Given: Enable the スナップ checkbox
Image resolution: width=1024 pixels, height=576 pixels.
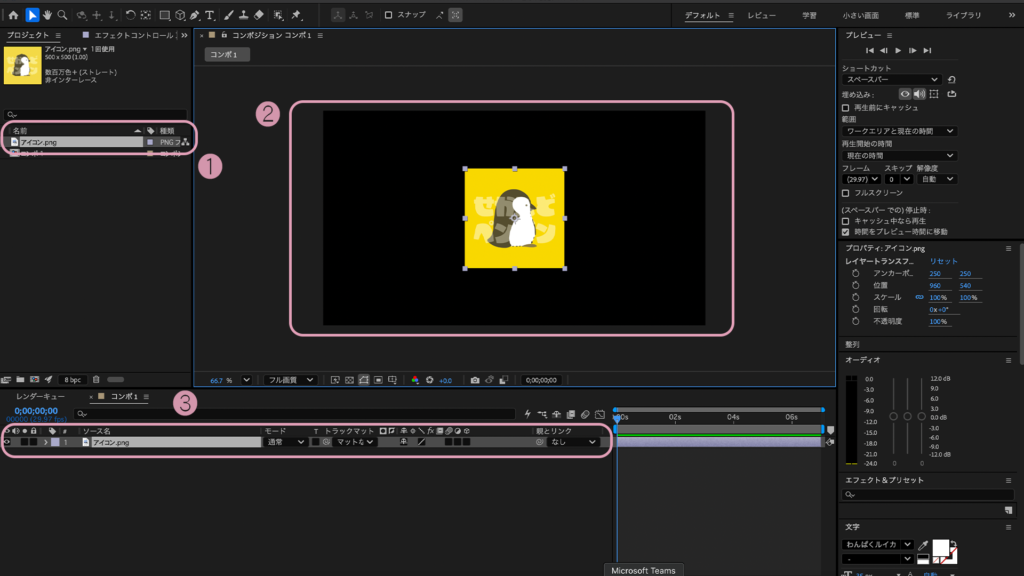Looking at the screenshot, I should click(388, 14).
